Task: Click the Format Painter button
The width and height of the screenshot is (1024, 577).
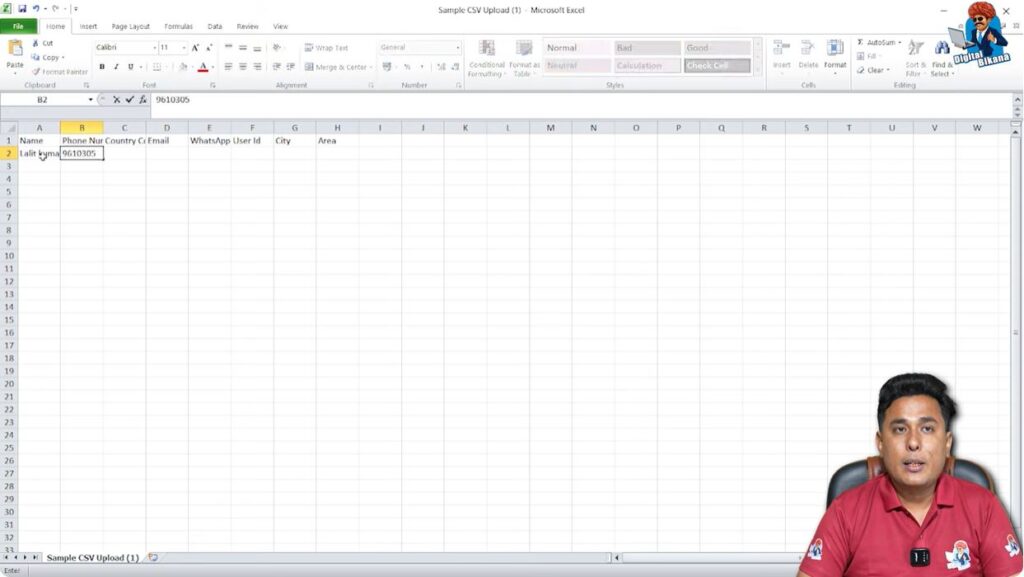Action: point(59,72)
